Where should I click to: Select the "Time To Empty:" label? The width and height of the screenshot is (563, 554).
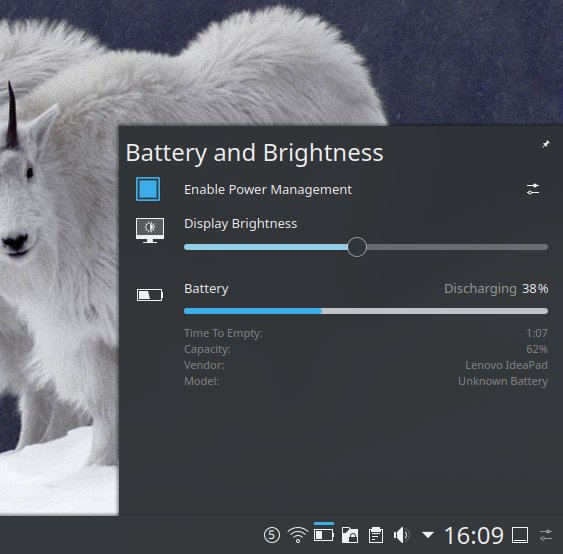tap(223, 333)
